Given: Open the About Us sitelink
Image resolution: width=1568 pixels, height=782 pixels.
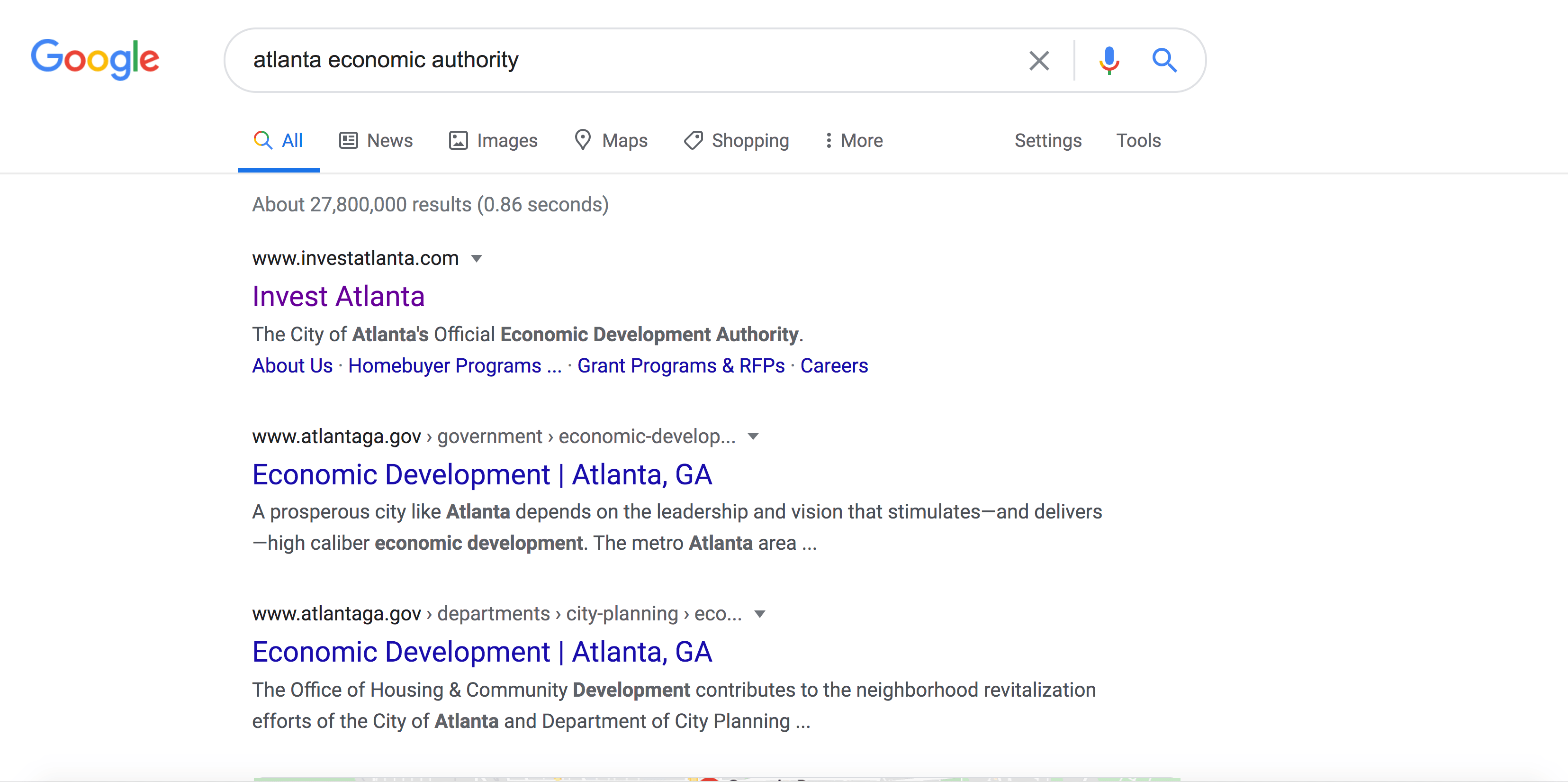Looking at the screenshot, I should [292, 365].
